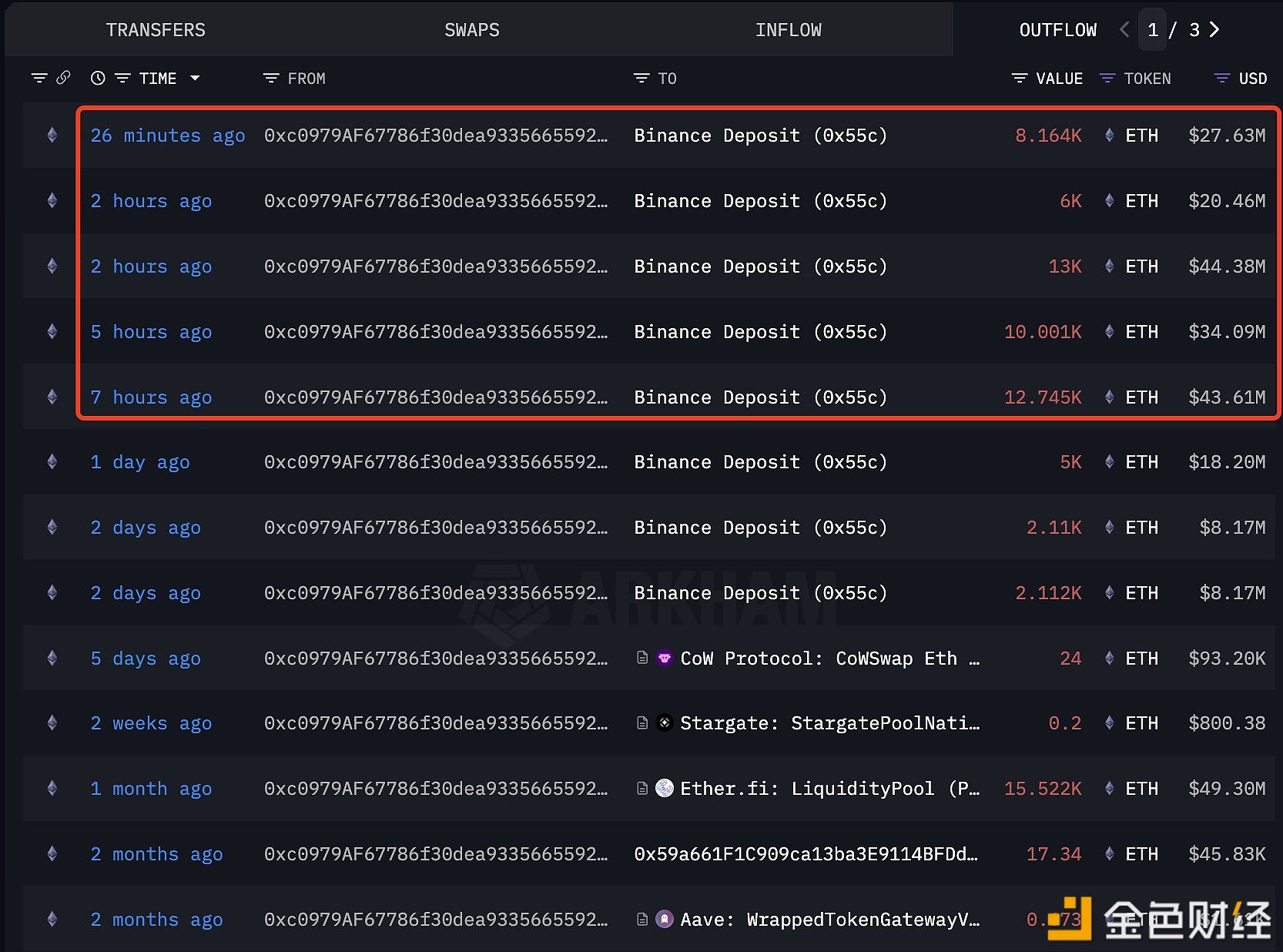The image size is (1283, 952).
Task: Open recipient address 0x59a661F1C909ca13ba3E9114BFDd…
Action: 806,854
